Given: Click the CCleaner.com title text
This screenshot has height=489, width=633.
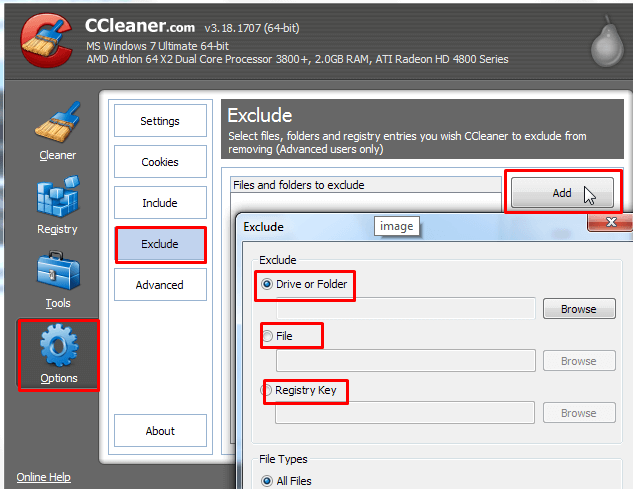Looking at the screenshot, I should pyautogui.click(x=140, y=26).
